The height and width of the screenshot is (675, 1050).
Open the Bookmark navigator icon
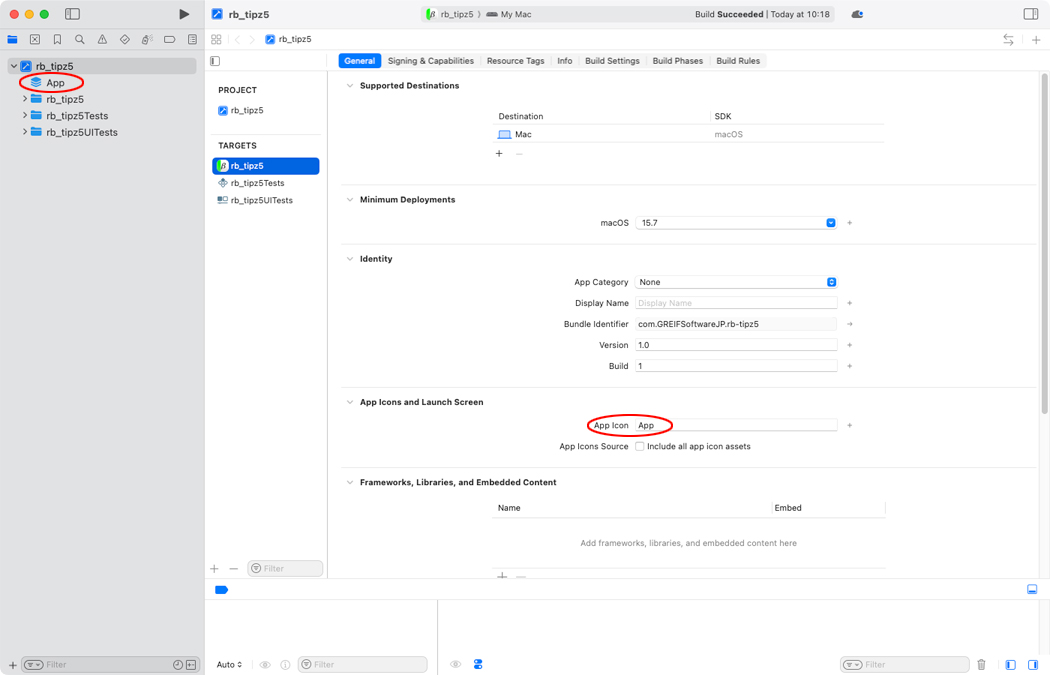[57, 40]
